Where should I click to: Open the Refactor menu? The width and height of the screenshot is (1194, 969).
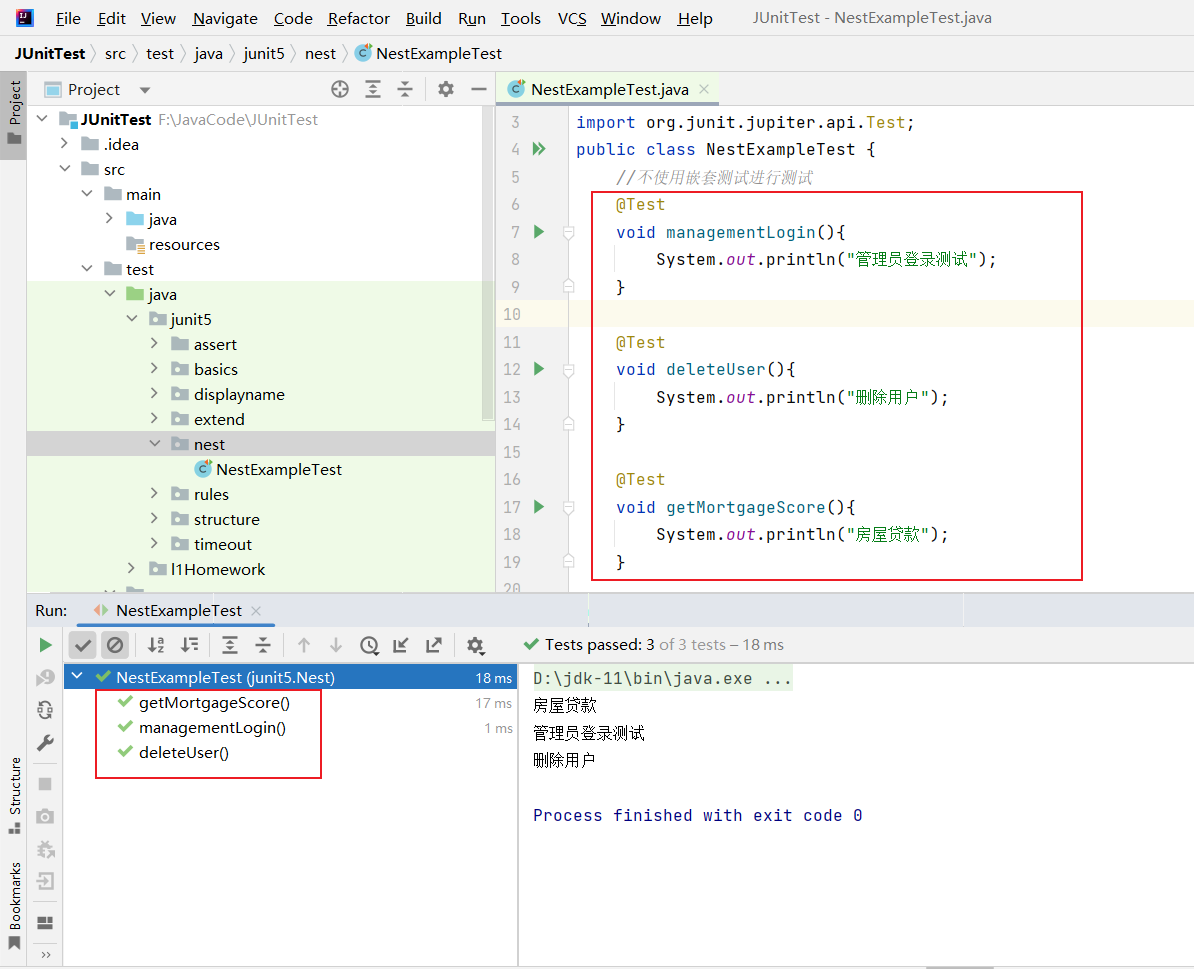point(359,18)
